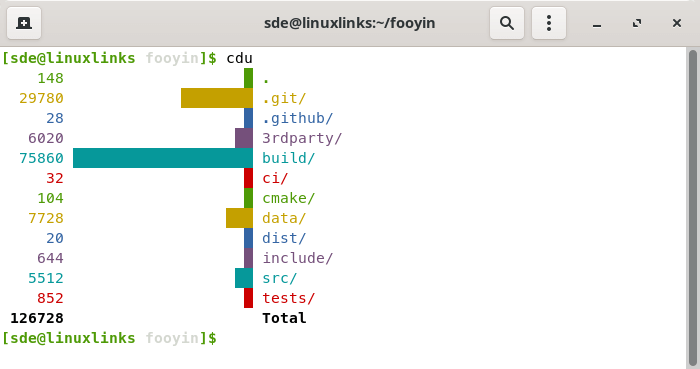Click the size value 75860
The image size is (700, 369).
pyautogui.click(x=42, y=158)
